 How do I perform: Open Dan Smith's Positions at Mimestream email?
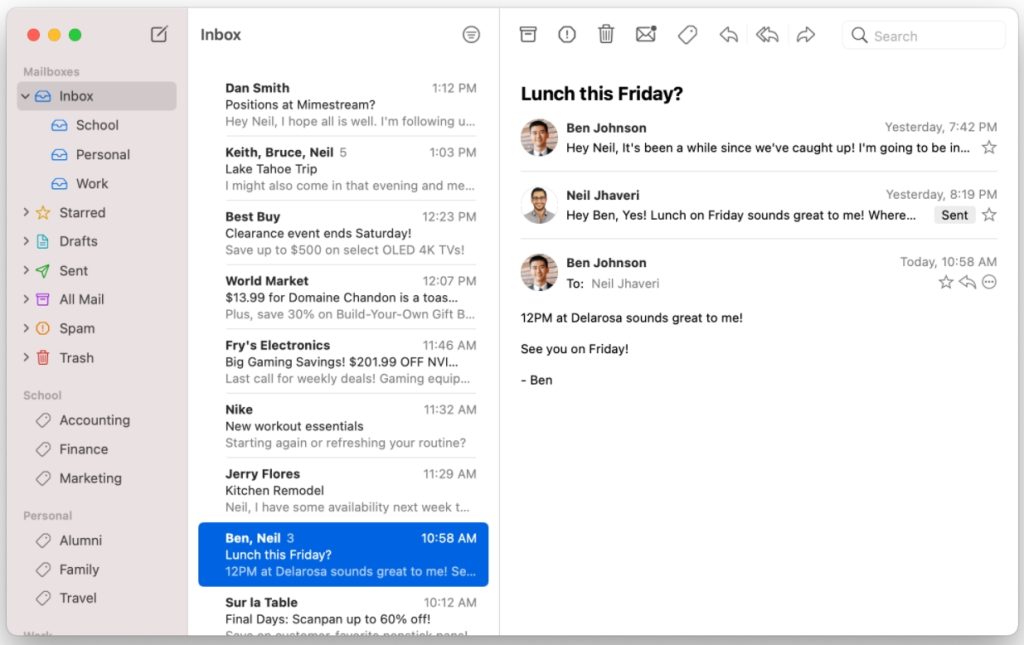tap(344, 104)
